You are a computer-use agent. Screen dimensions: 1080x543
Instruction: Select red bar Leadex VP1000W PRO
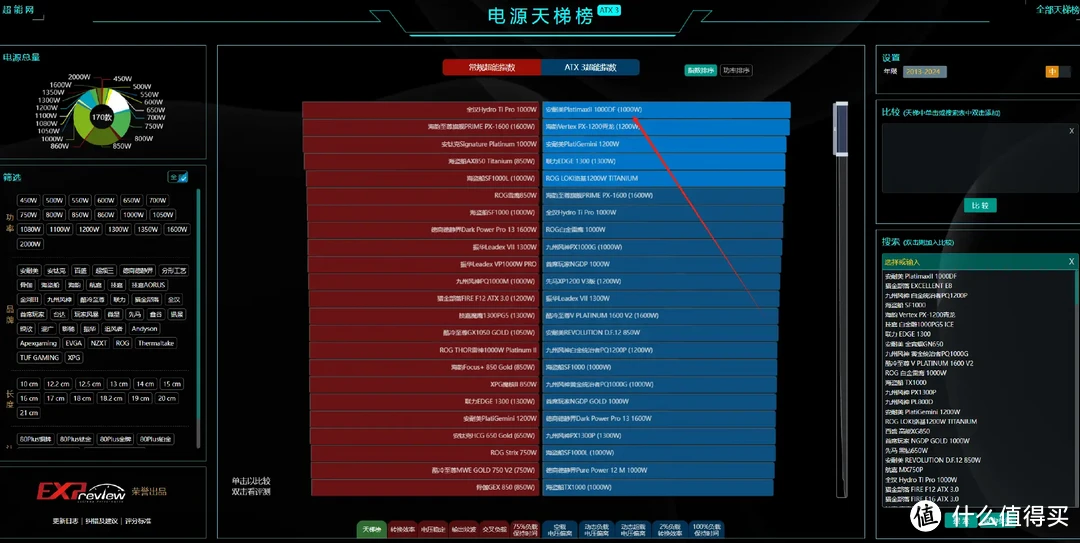(424, 264)
